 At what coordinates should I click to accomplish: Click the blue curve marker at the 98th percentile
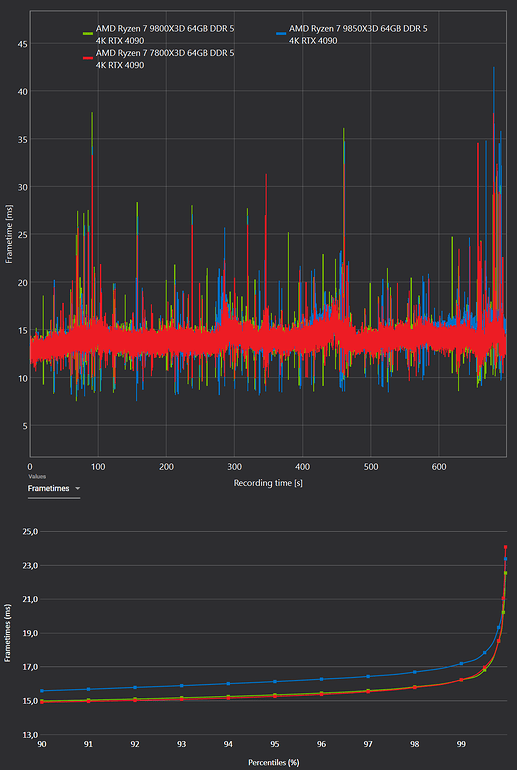click(415, 672)
